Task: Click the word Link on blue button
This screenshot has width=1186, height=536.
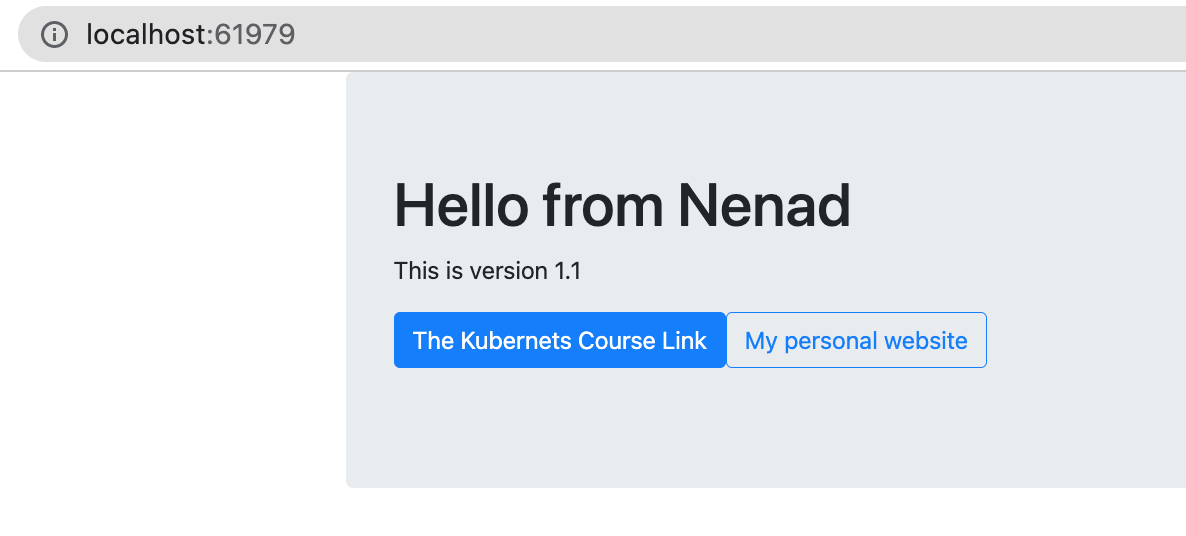Action: click(x=685, y=341)
